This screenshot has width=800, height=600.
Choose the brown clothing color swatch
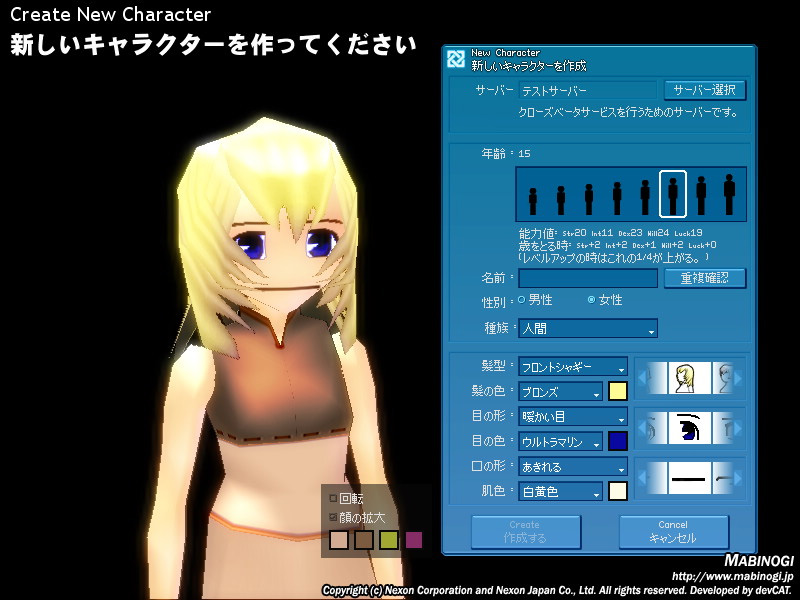[364, 540]
